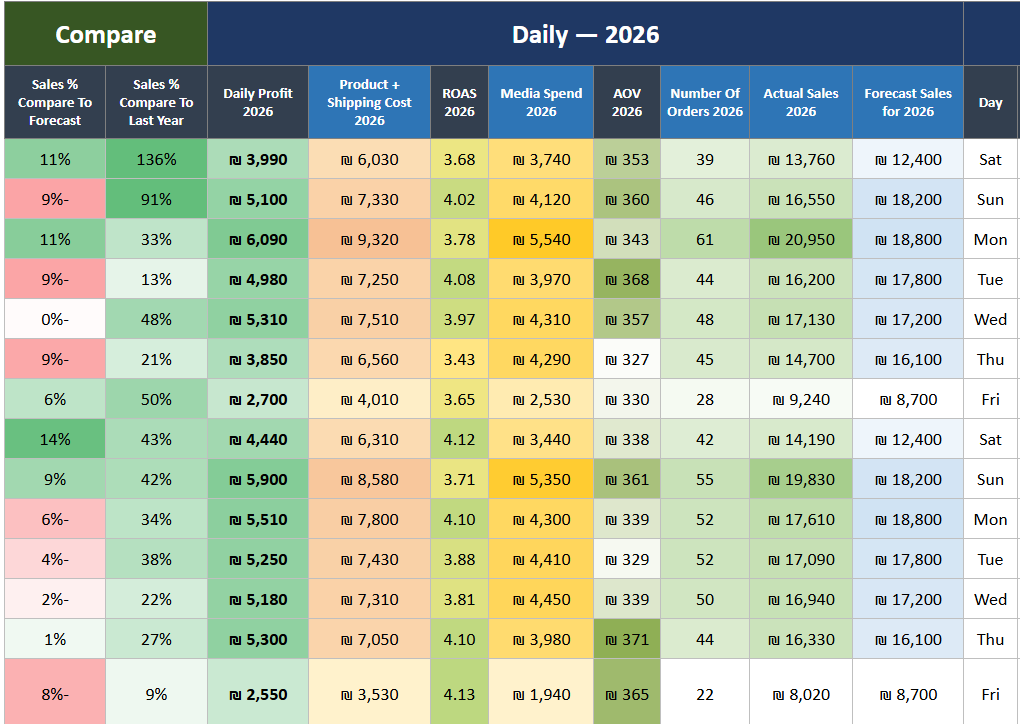Select the ₪ 9,320 product cost cell
This screenshot has height=724, width=1020.
(x=369, y=239)
